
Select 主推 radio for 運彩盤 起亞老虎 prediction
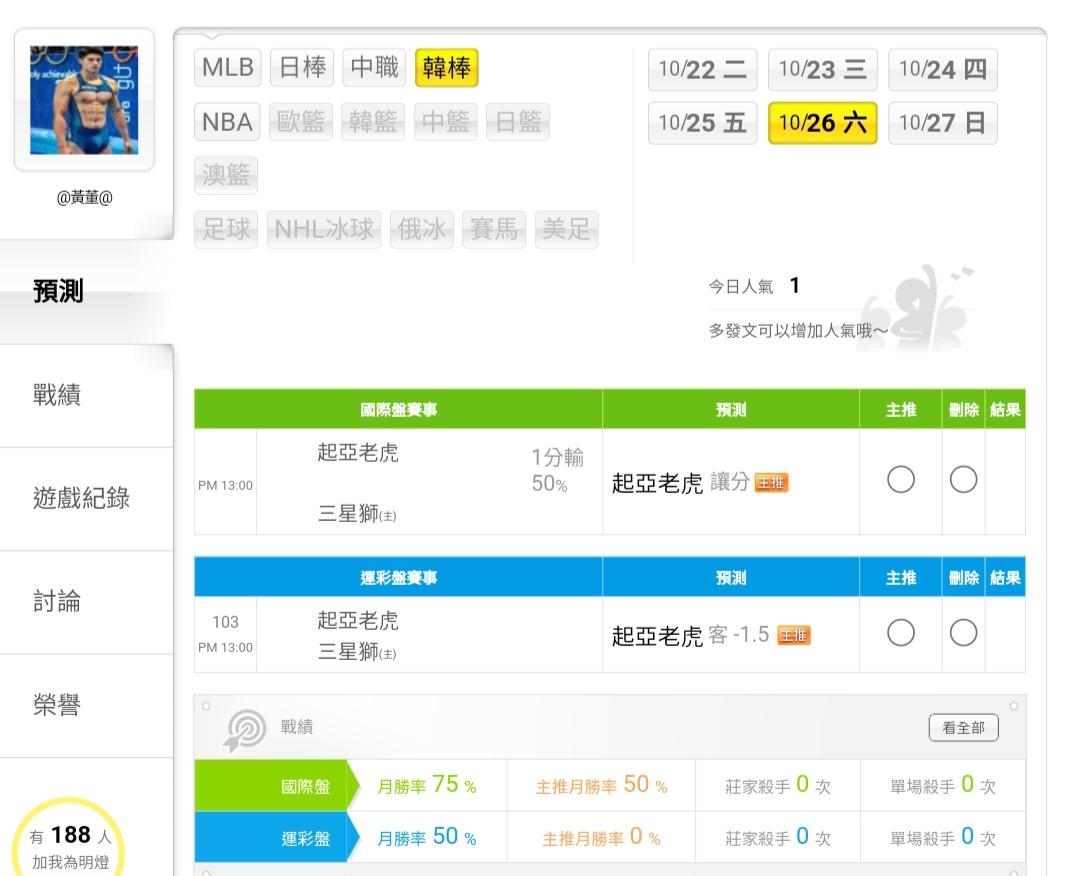coord(900,633)
